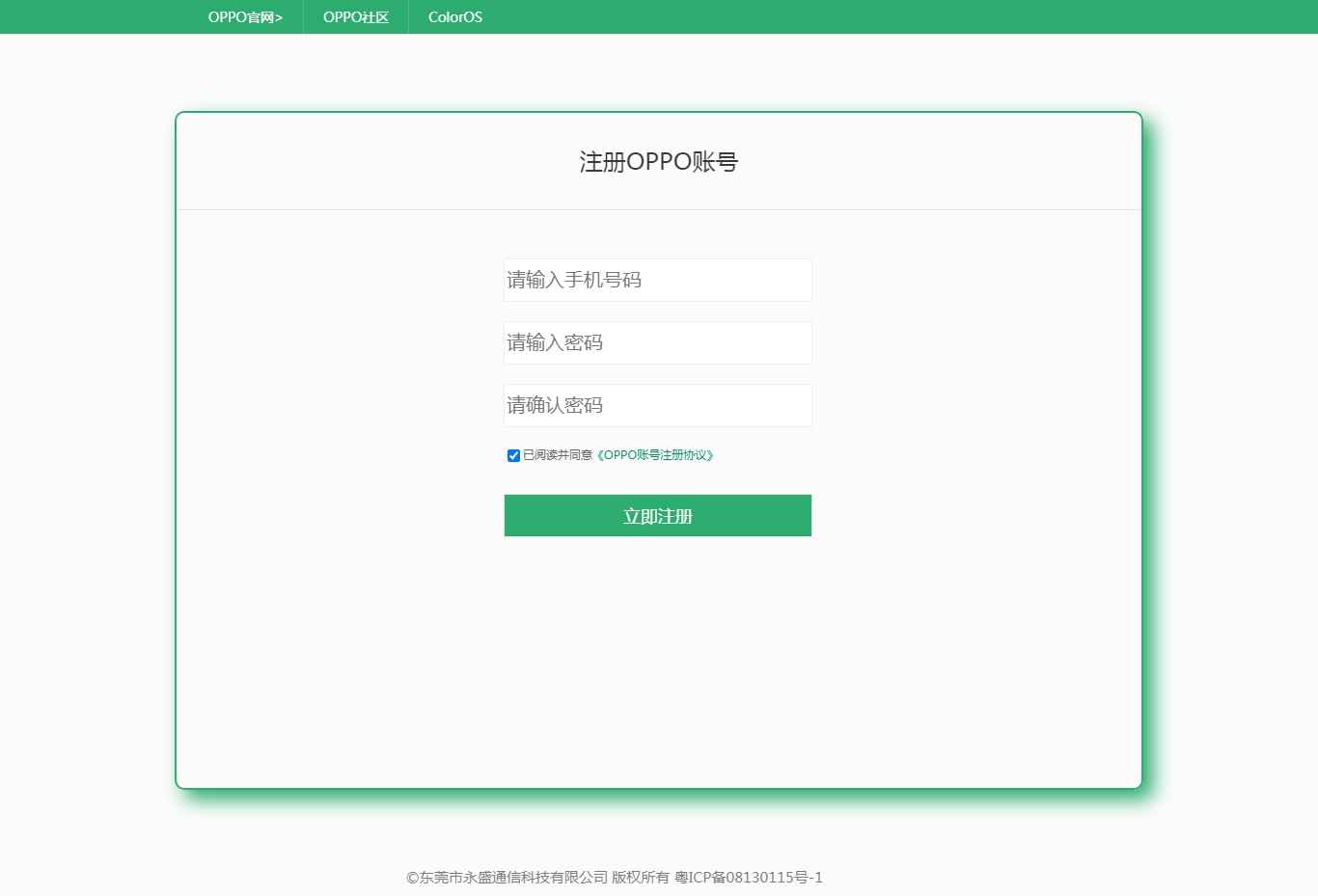Open the OPPO官网 link in top bar

pos(240,17)
